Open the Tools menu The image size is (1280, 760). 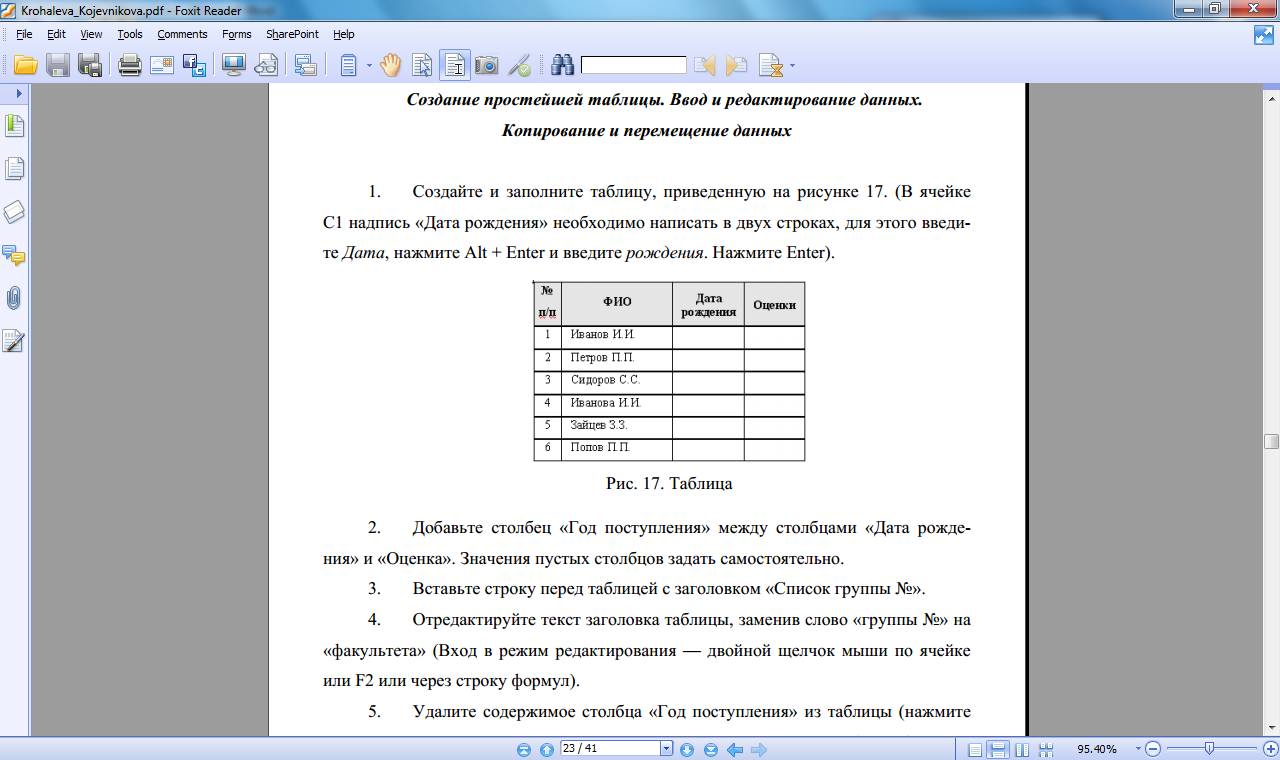tap(130, 34)
